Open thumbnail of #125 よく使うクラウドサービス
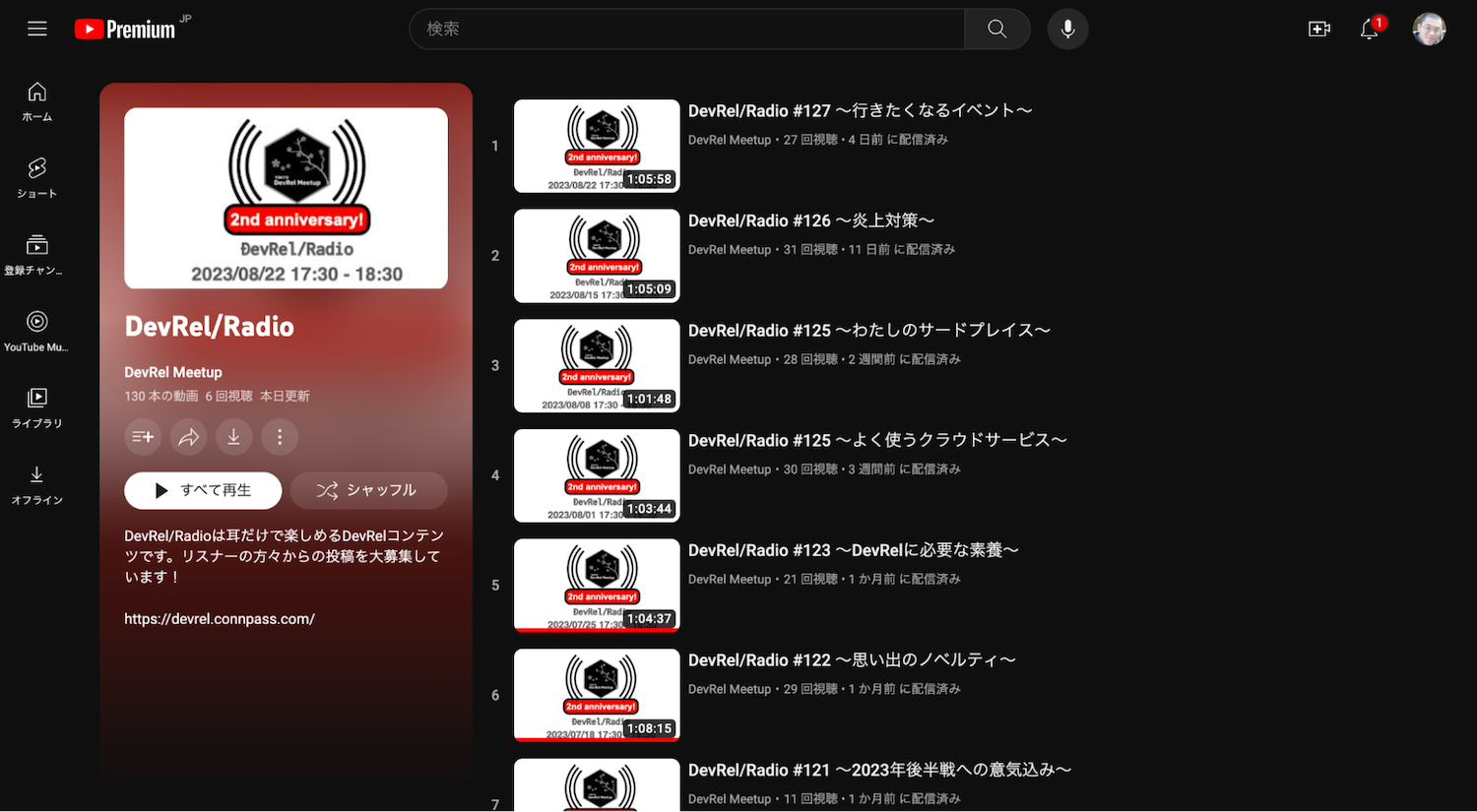The width and height of the screenshot is (1477, 812). 597,475
